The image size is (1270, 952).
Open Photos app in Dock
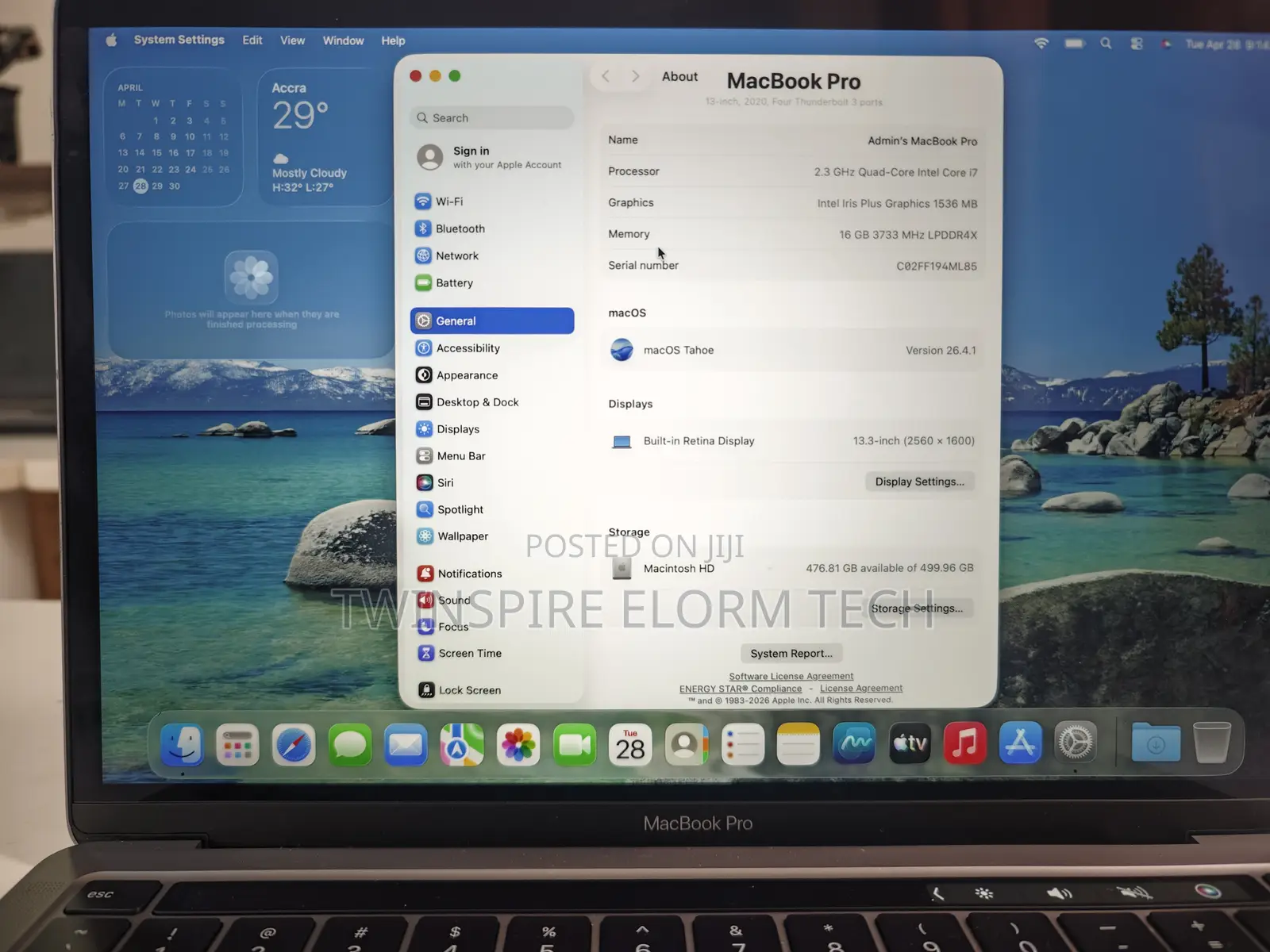pos(518,745)
